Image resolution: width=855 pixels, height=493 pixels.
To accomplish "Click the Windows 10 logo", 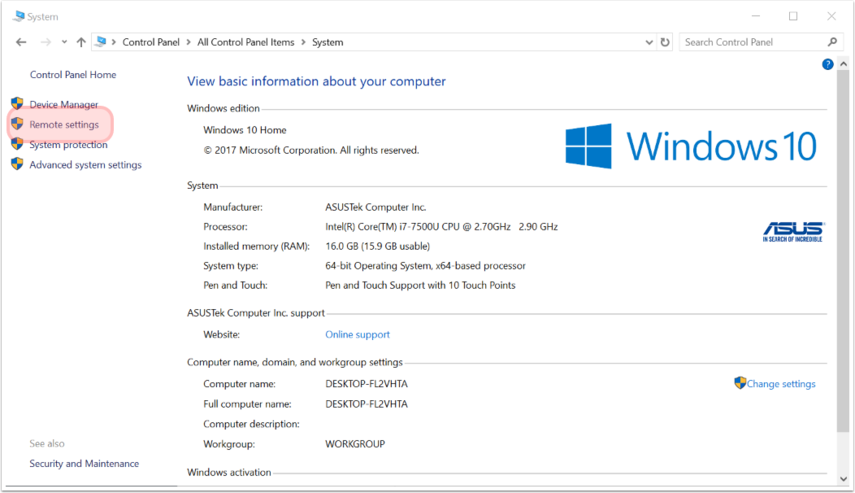I will (x=691, y=146).
